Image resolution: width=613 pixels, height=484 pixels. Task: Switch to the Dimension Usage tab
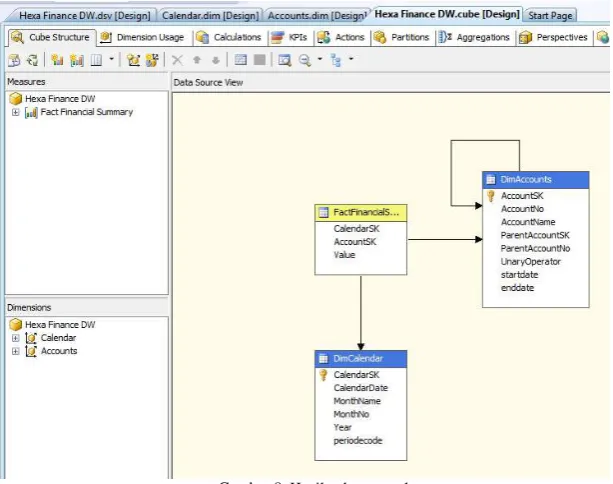[142, 37]
